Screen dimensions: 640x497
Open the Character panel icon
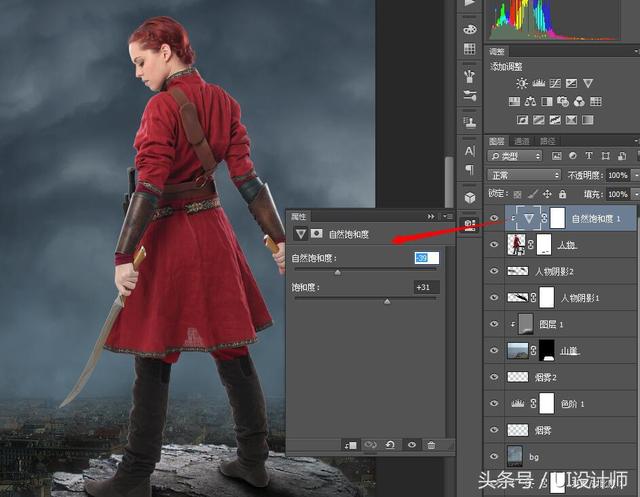(x=470, y=151)
